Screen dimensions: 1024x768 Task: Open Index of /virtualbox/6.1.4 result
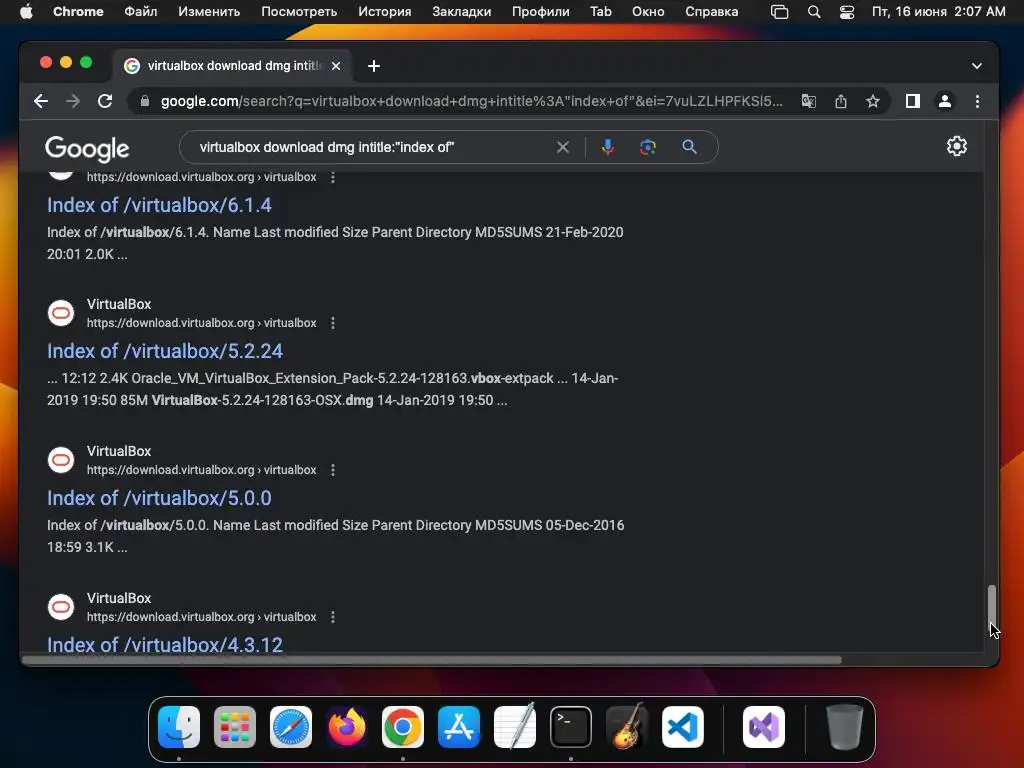(x=159, y=205)
